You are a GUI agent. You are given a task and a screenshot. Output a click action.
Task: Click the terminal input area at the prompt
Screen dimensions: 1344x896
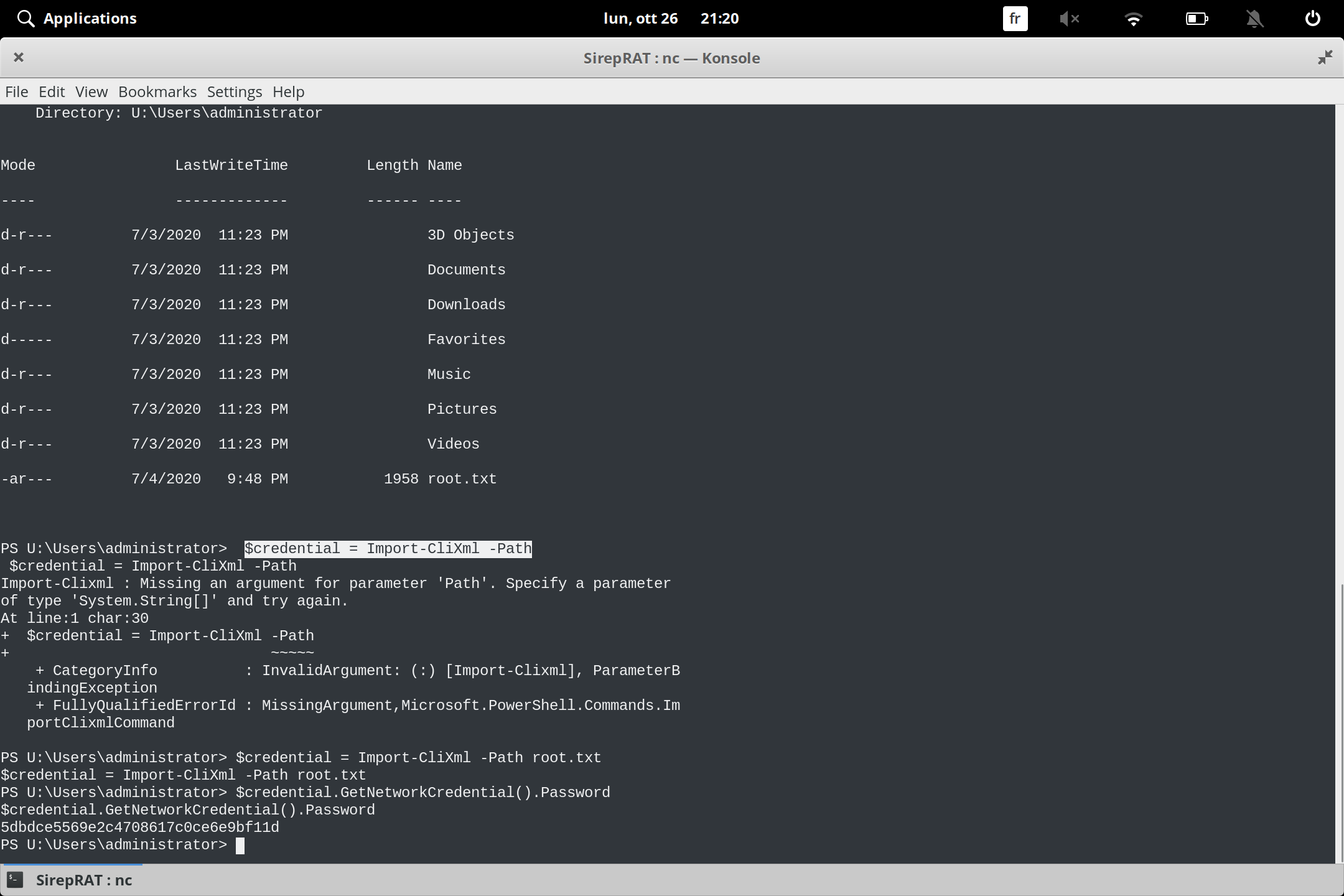[x=241, y=845]
